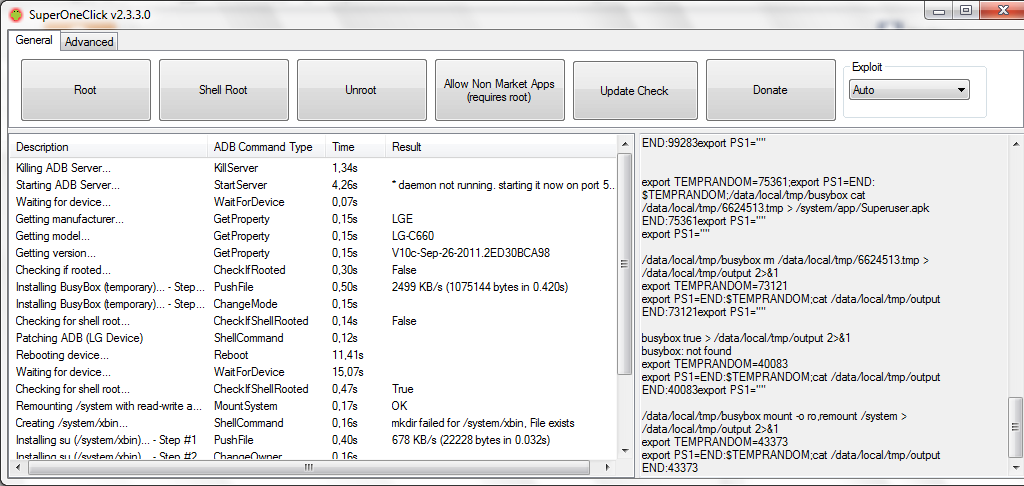Click the Unroot button
1024x486 pixels.
pos(361,90)
